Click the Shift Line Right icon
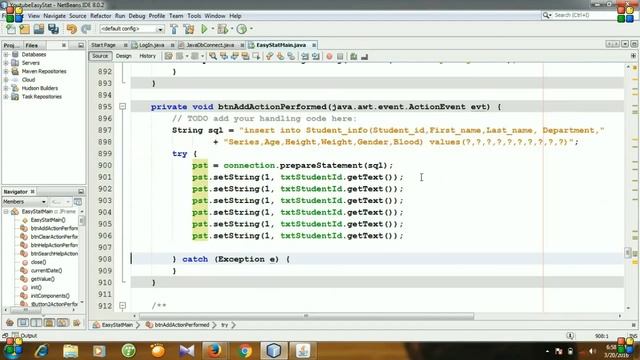The width and height of the screenshot is (640, 360). tap(316, 56)
